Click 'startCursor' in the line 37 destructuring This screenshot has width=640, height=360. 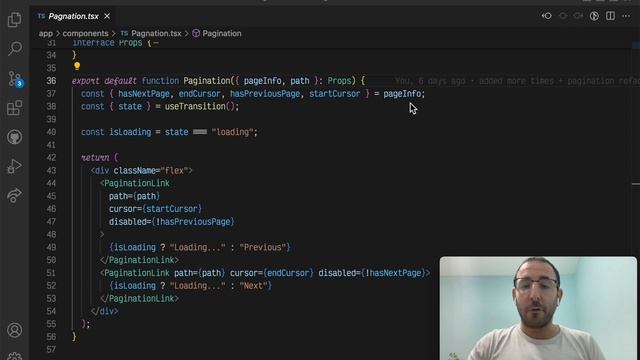[334, 94]
